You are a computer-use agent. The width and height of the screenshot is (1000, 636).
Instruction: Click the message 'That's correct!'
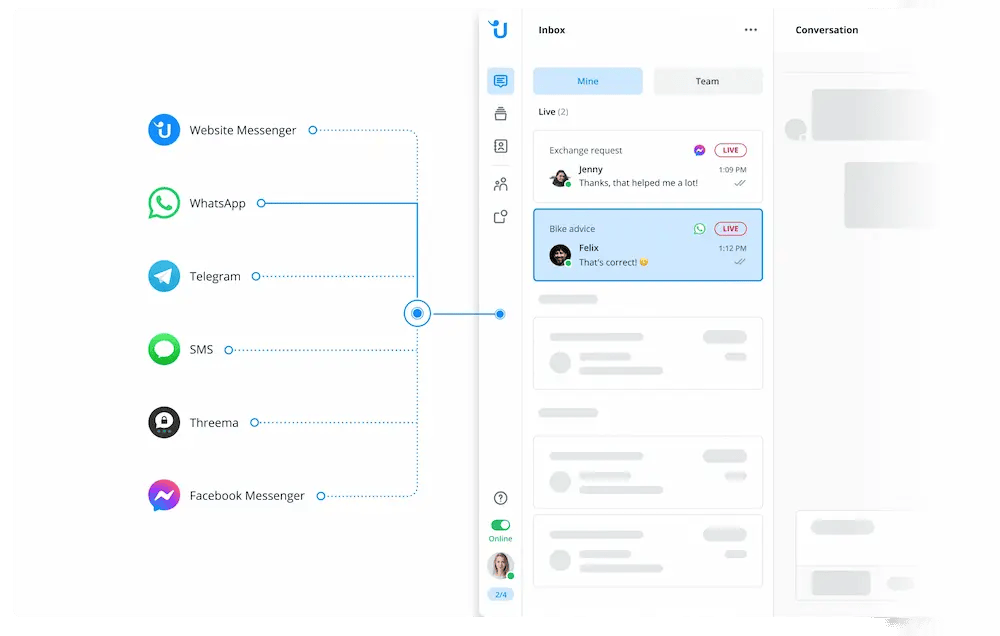tap(608, 262)
